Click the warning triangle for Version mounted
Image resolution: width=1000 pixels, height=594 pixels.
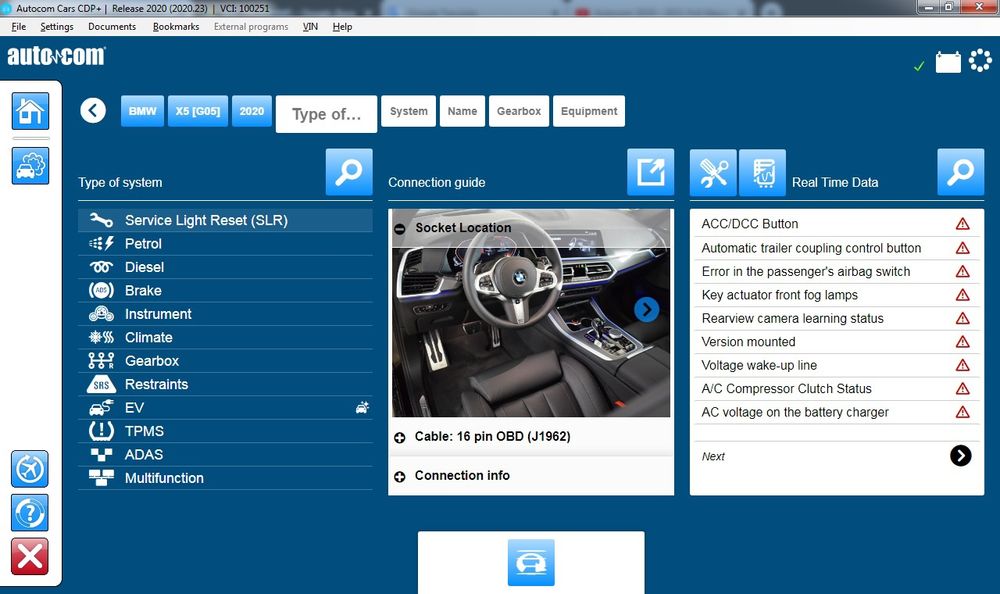(962, 342)
